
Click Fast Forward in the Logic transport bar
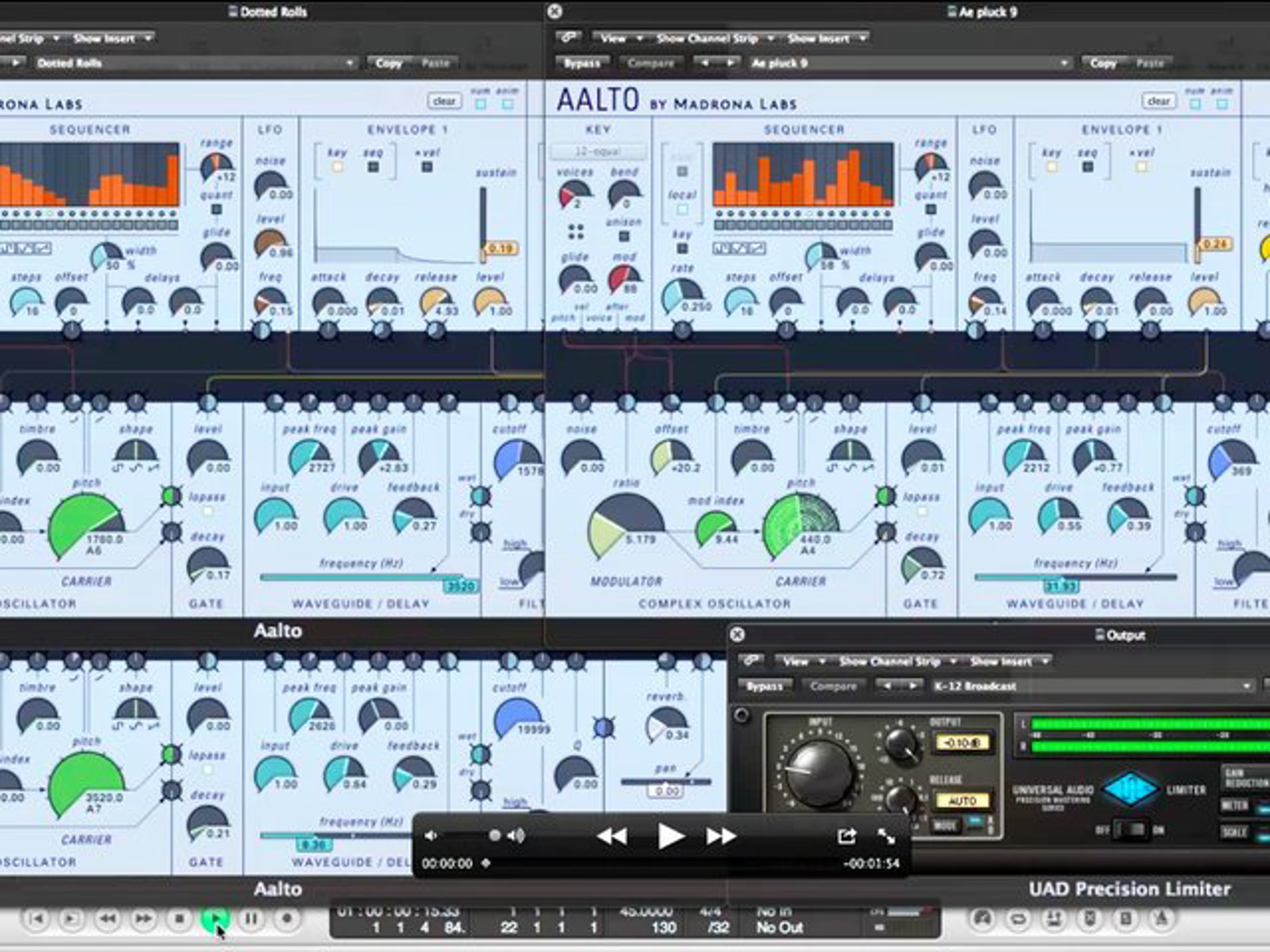click(143, 919)
